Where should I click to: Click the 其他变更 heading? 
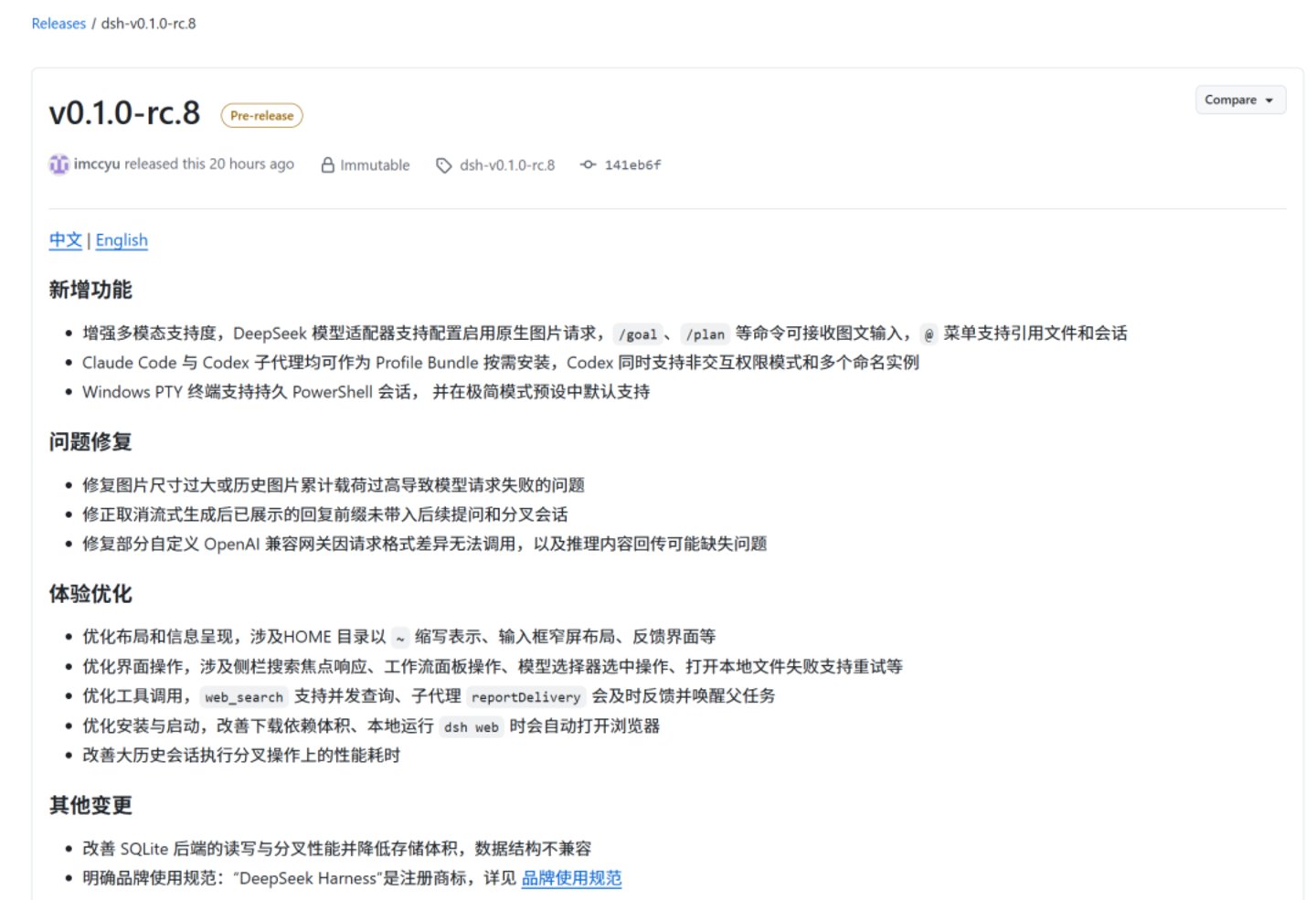90,806
